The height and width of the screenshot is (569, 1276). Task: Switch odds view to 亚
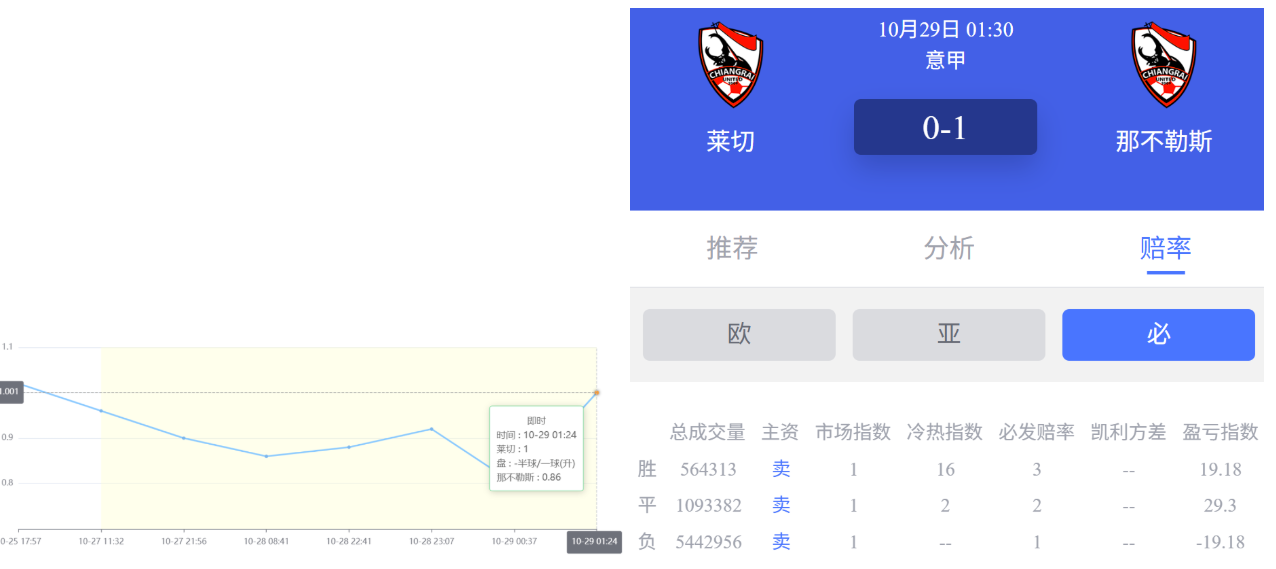point(948,335)
